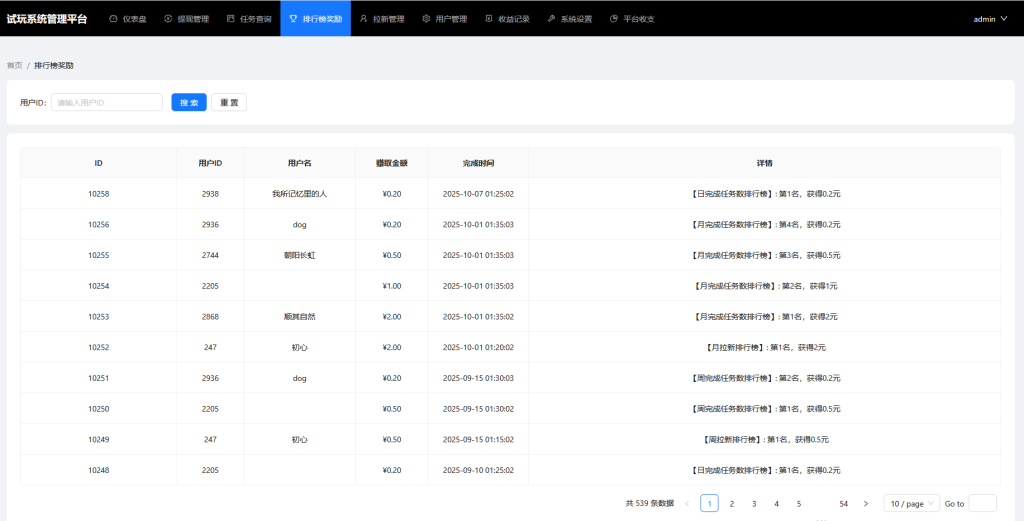1024x521 pixels.
Task: Go to page 2 of results
Action: 732,503
